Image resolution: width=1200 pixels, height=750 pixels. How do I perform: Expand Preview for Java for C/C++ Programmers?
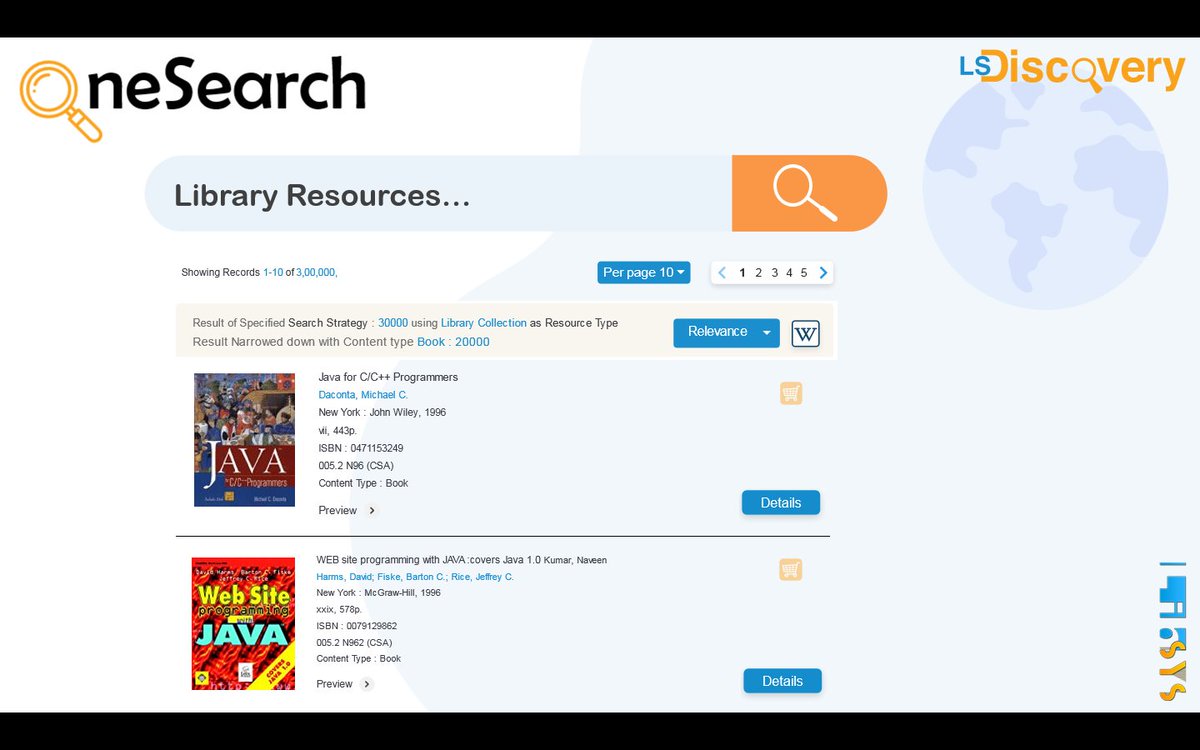(x=372, y=510)
